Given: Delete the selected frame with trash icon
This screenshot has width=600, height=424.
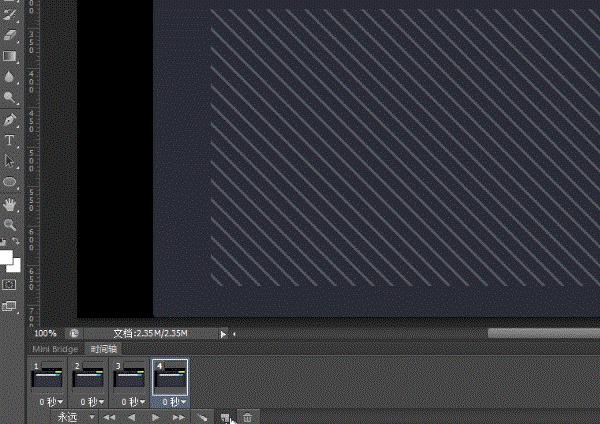Looking at the screenshot, I should click(x=248, y=417).
